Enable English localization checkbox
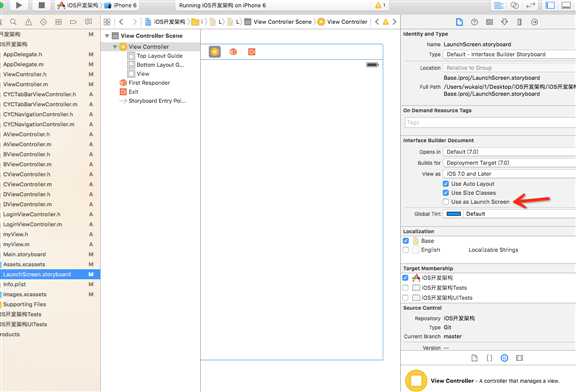This screenshot has height=392, width=576. coord(406,250)
